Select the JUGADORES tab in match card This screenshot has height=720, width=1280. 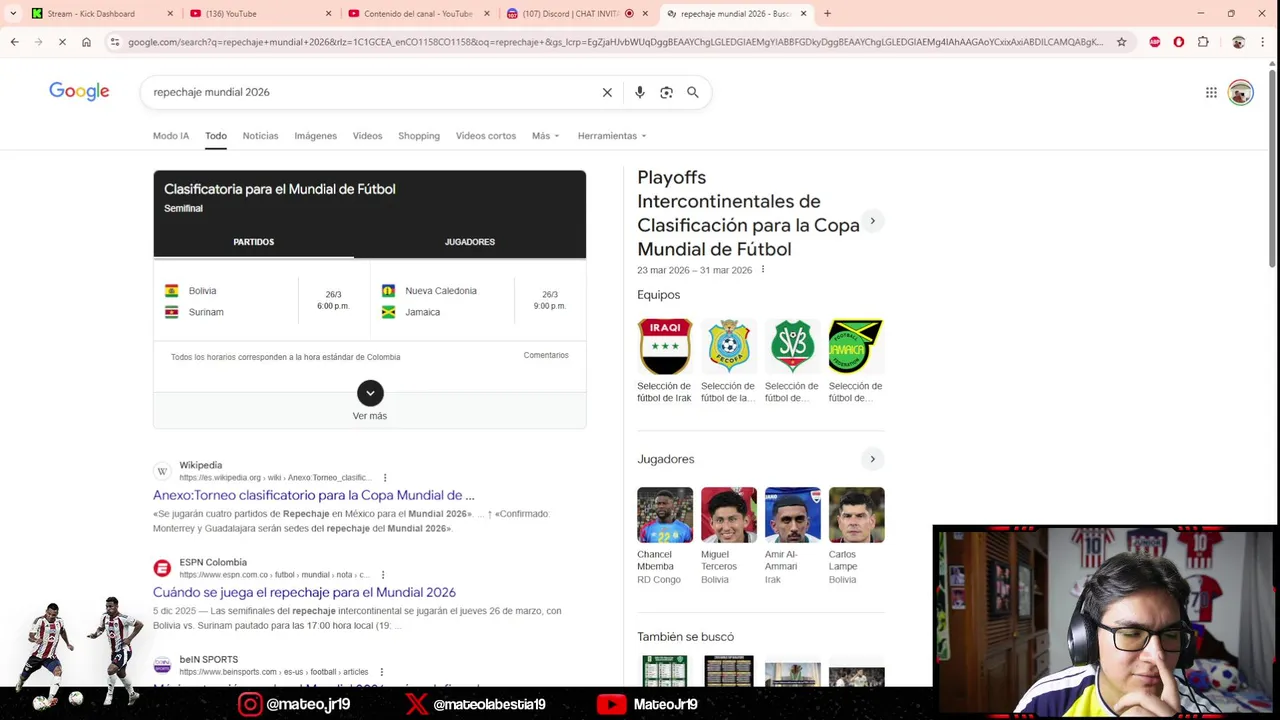pos(470,242)
